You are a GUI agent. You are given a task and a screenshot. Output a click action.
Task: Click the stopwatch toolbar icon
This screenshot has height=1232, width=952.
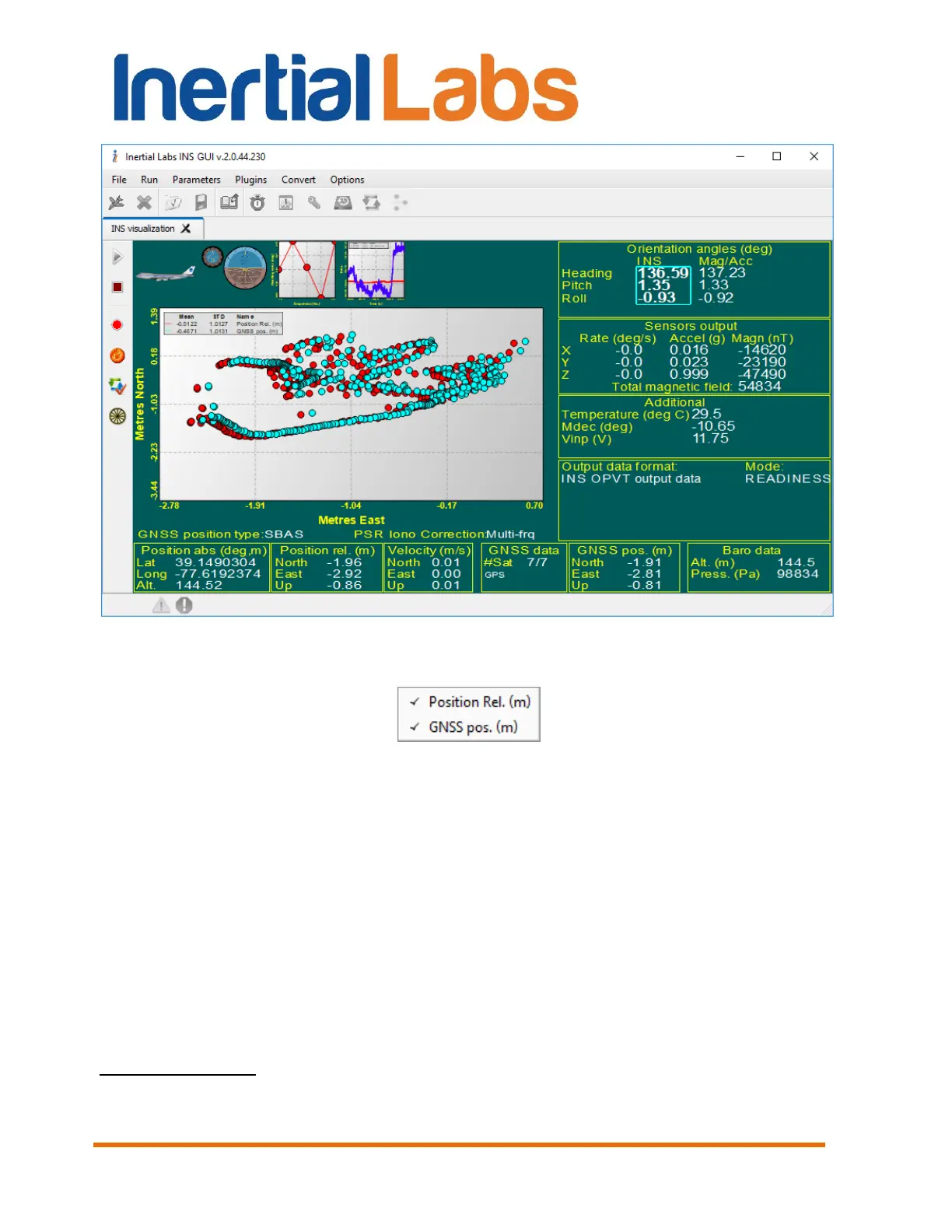pos(257,203)
